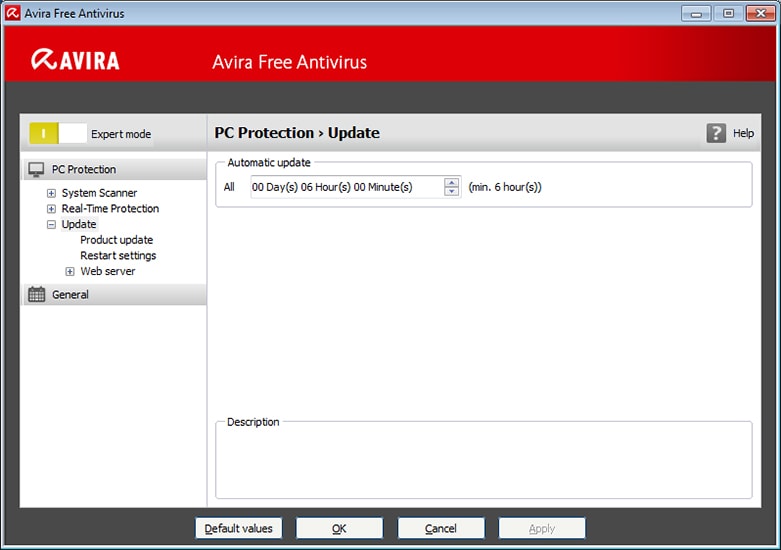Viewport: 781px width, 550px height.
Task: Click the PC Protection monitor icon
Action: 36,169
